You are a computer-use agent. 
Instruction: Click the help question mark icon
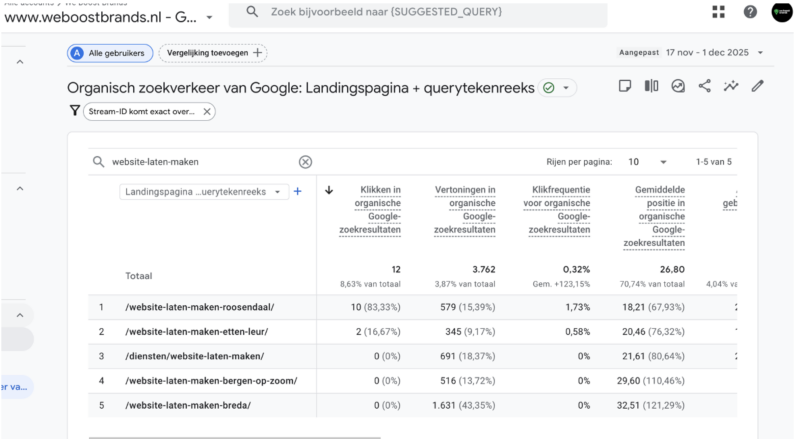point(750,12)
